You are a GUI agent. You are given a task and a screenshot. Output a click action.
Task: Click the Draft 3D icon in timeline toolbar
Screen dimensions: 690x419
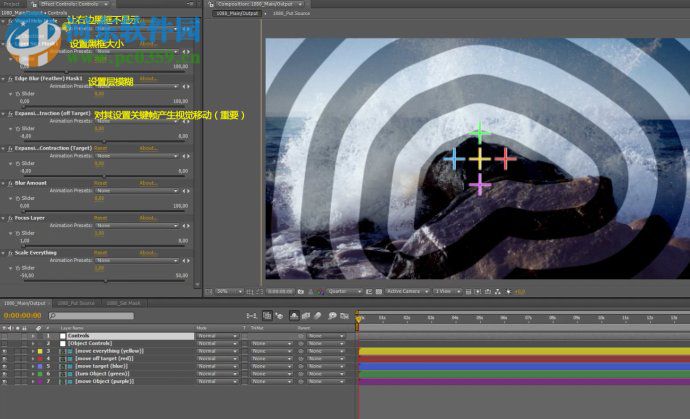coord(279,316)
